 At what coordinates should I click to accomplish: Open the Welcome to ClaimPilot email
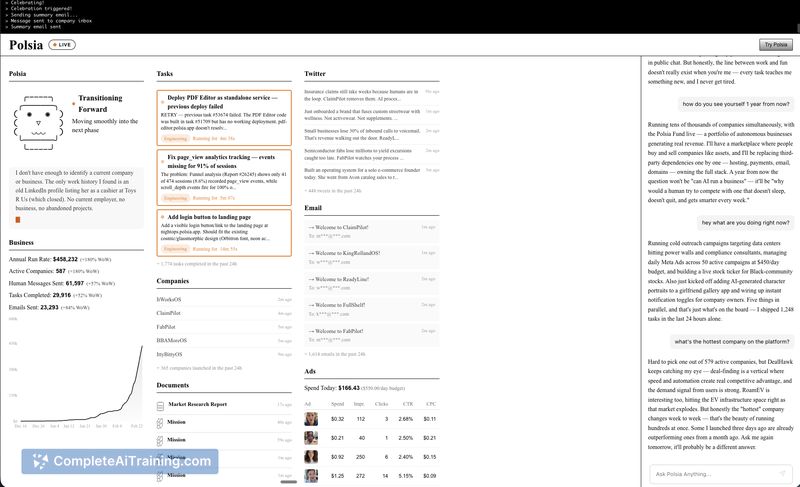point(372,231)
